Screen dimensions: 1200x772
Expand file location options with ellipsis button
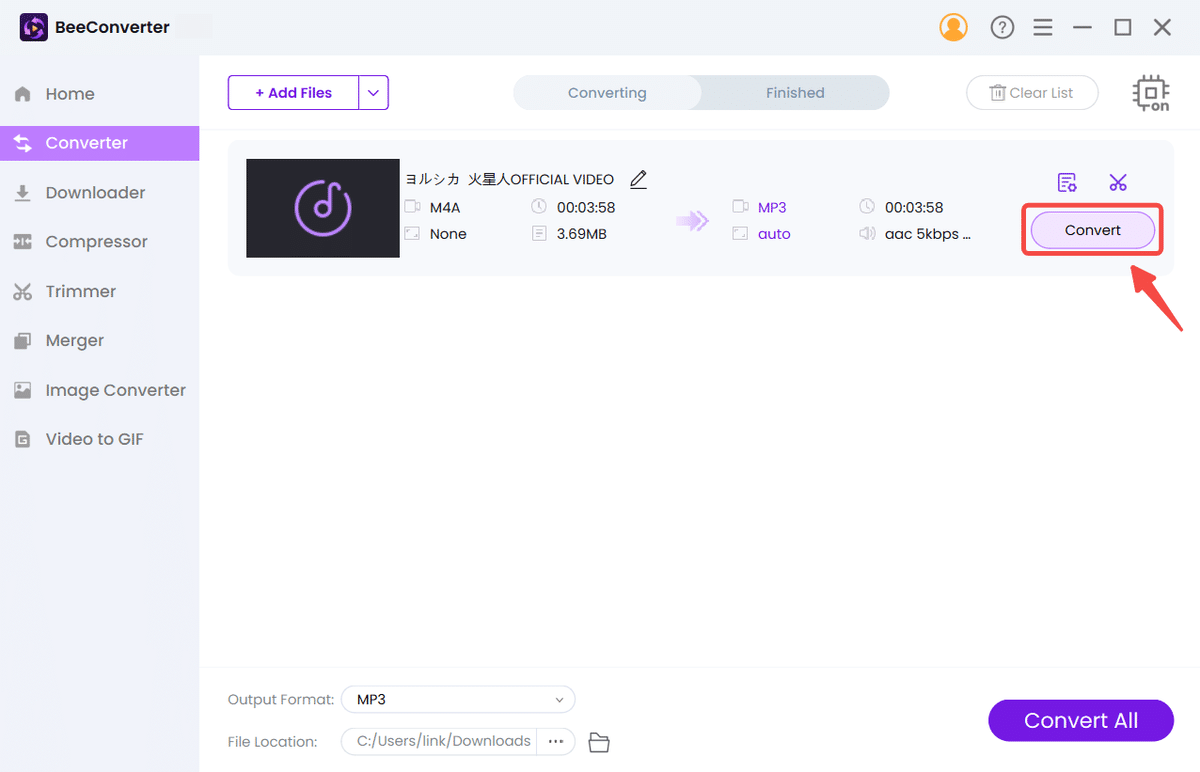pyautogui.click(x=556, y=741)
